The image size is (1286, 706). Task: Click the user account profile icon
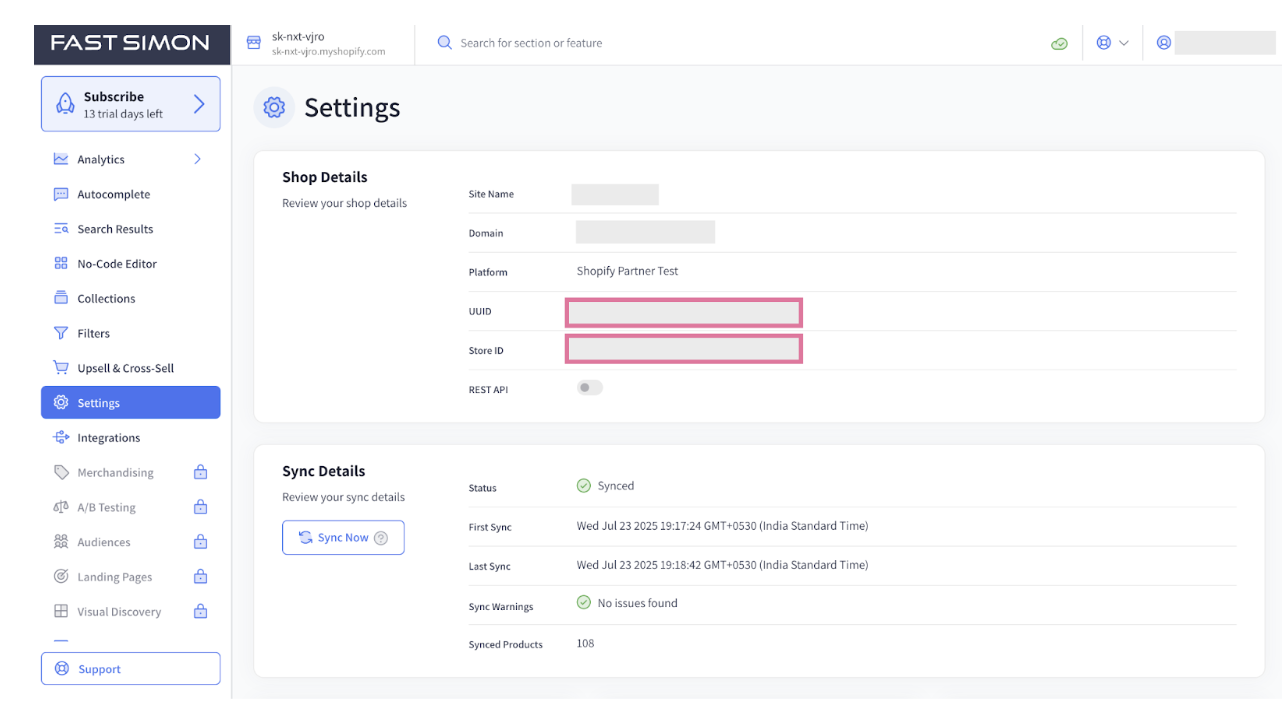1163,43
